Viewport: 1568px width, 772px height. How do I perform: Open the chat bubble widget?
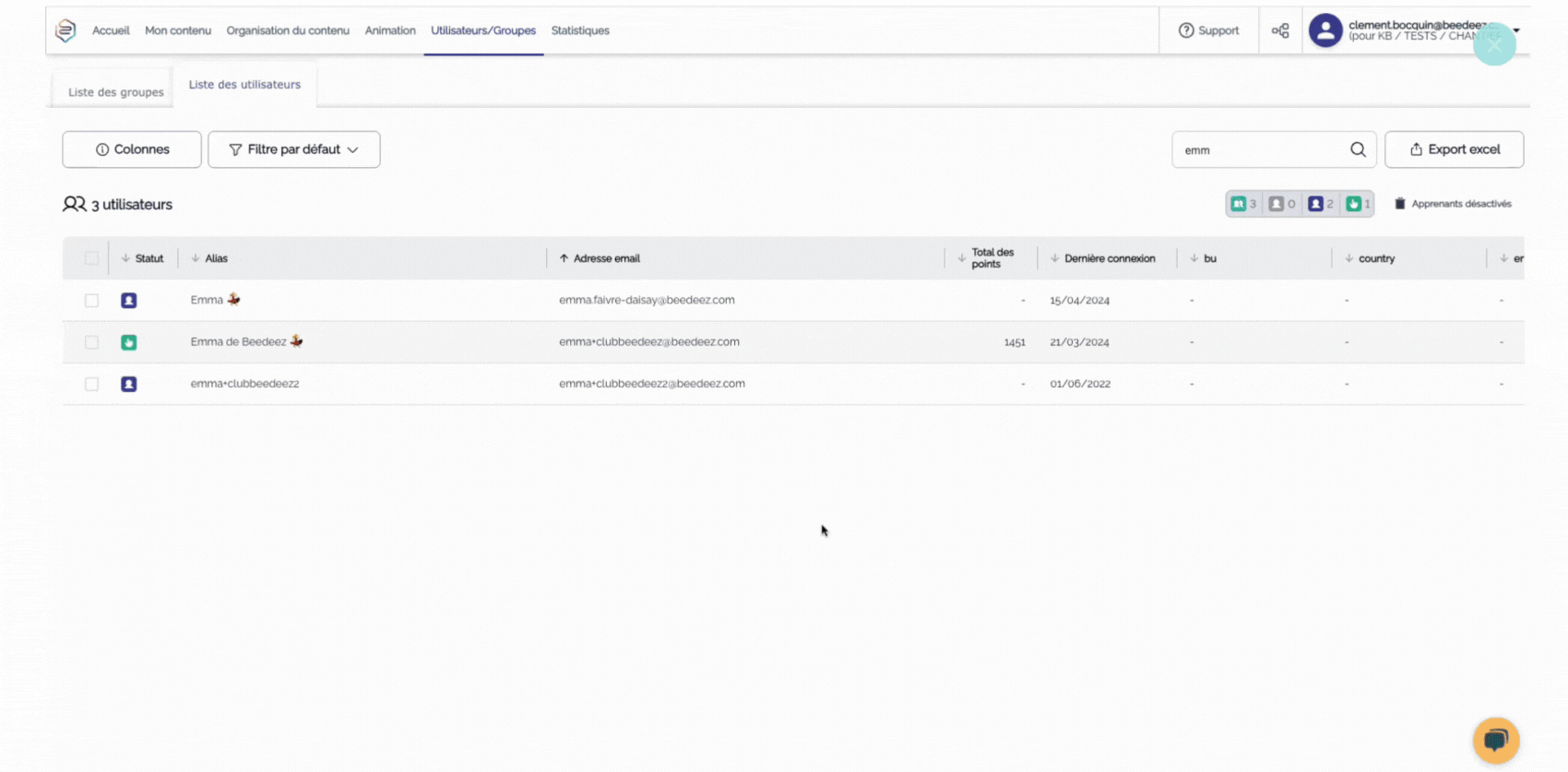[1495, 740]
